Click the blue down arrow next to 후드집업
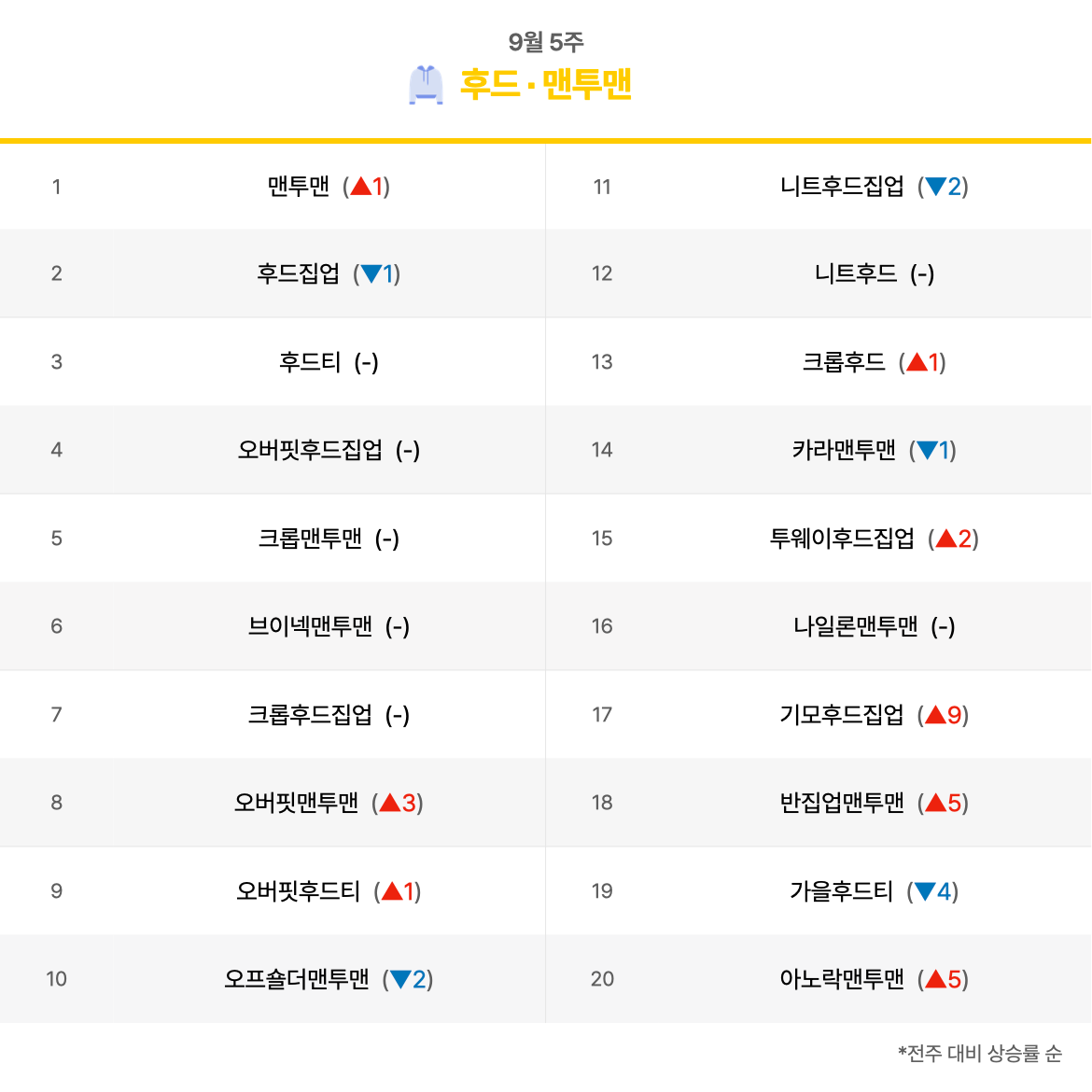This screenshot has width=1092, height=1092. point(371,273)
